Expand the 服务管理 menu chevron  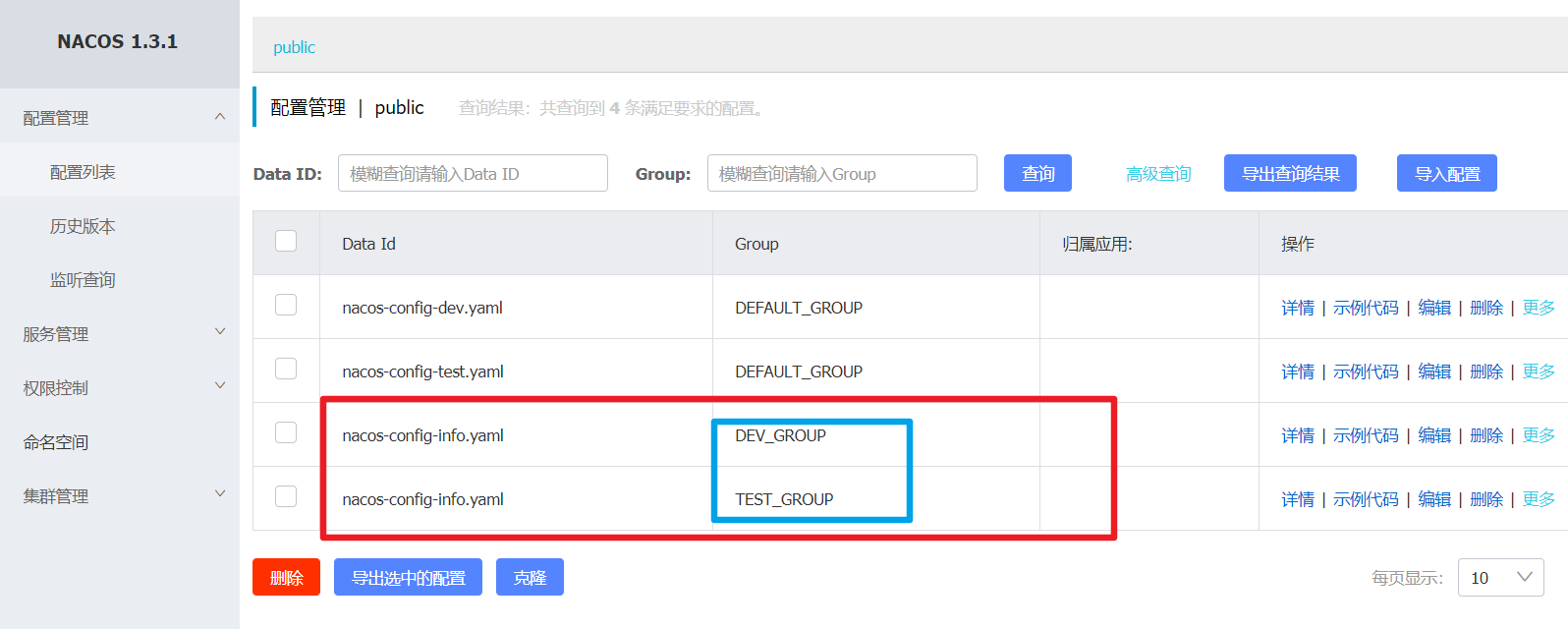coord(220,332)
